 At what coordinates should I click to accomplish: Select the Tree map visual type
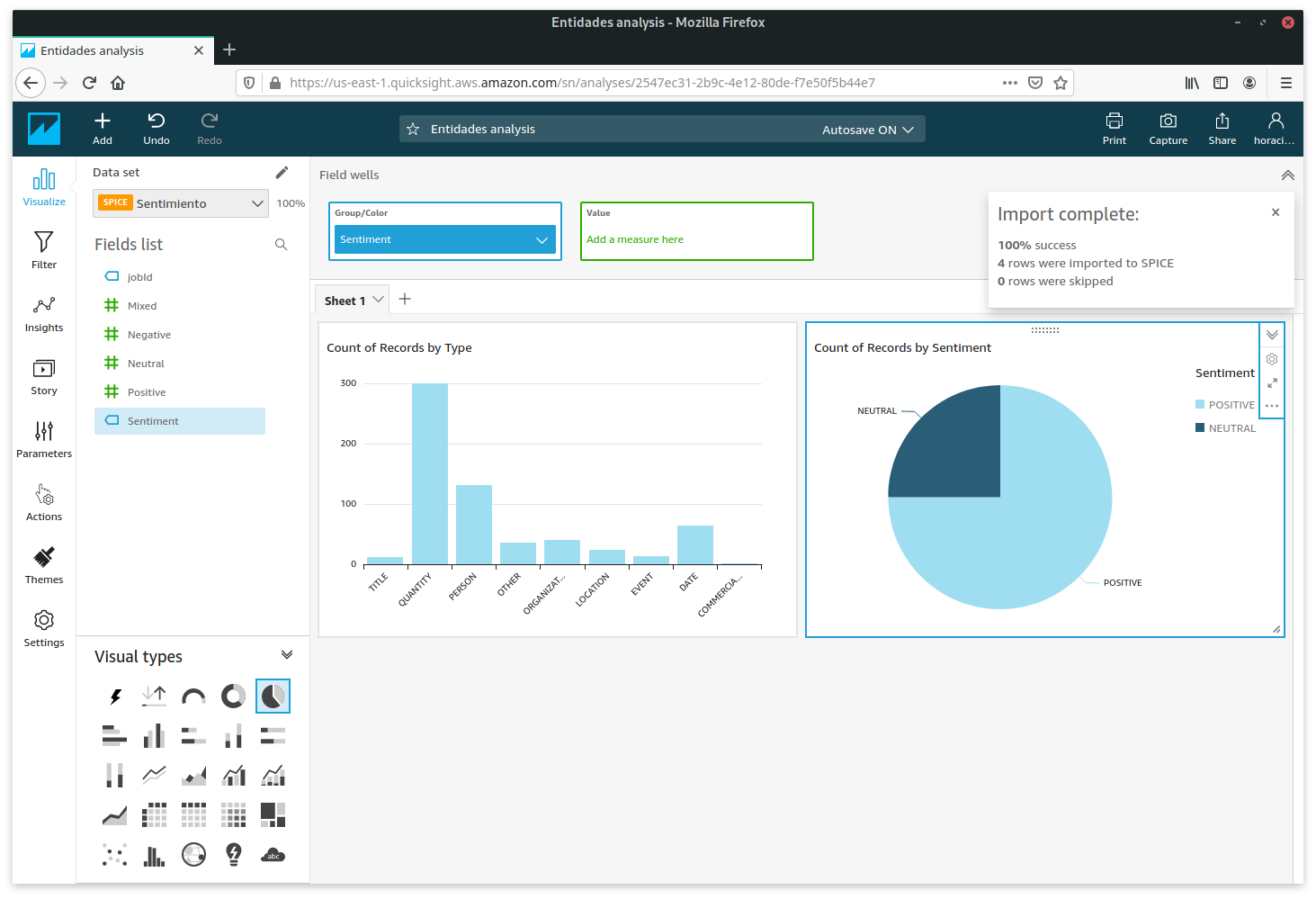[x=273, y=815]
